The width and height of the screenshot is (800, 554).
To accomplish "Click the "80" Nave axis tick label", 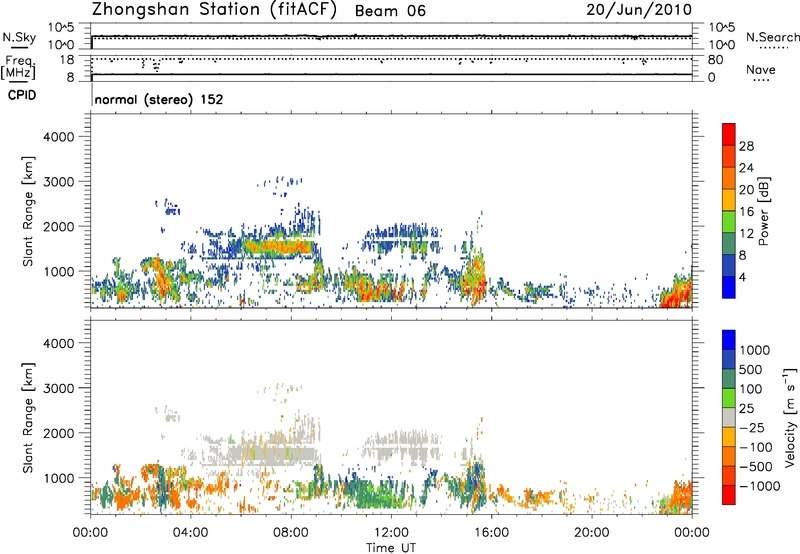I will (x=715, y=60).
